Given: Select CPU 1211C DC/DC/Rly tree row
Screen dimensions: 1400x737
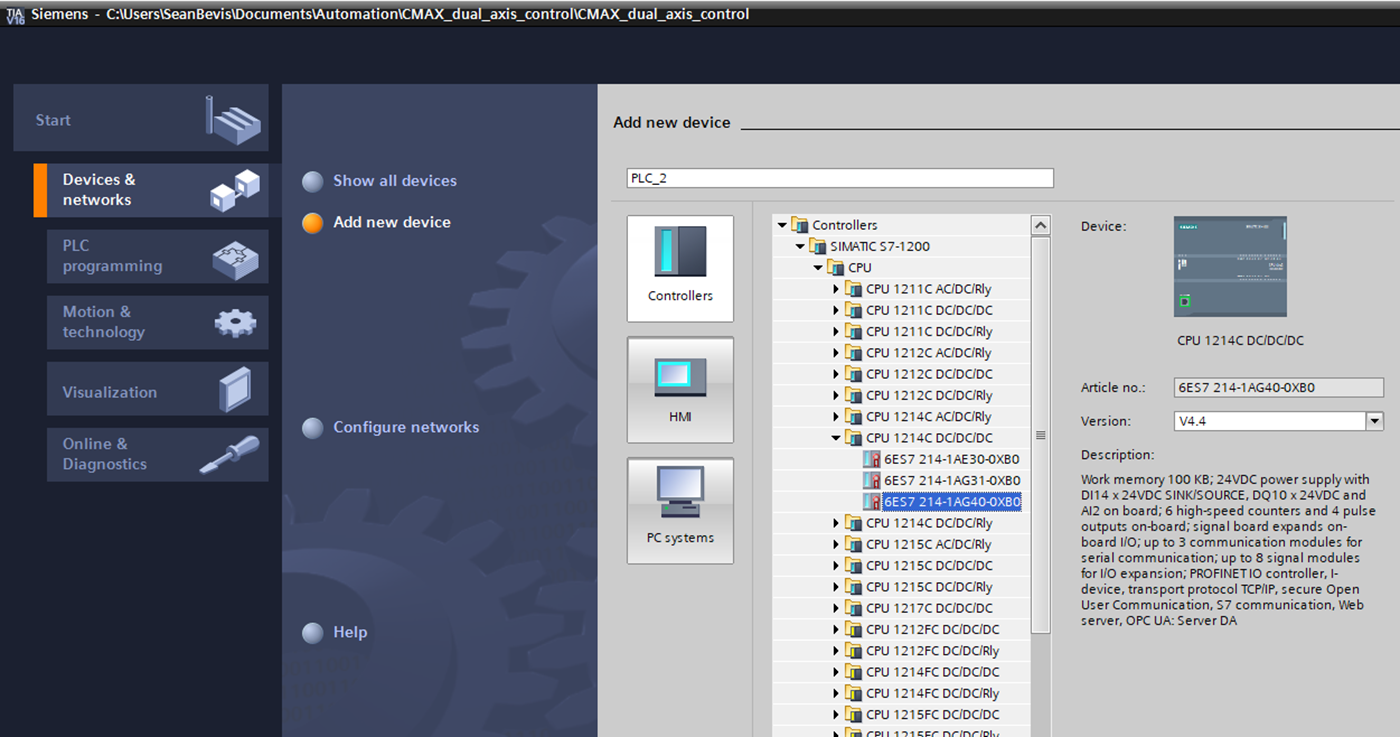Looking at the screenshot, I should pos(929,331).
